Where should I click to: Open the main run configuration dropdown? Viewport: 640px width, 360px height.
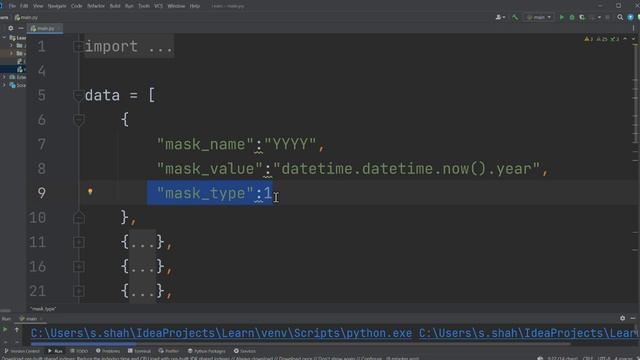pos(539,17)
